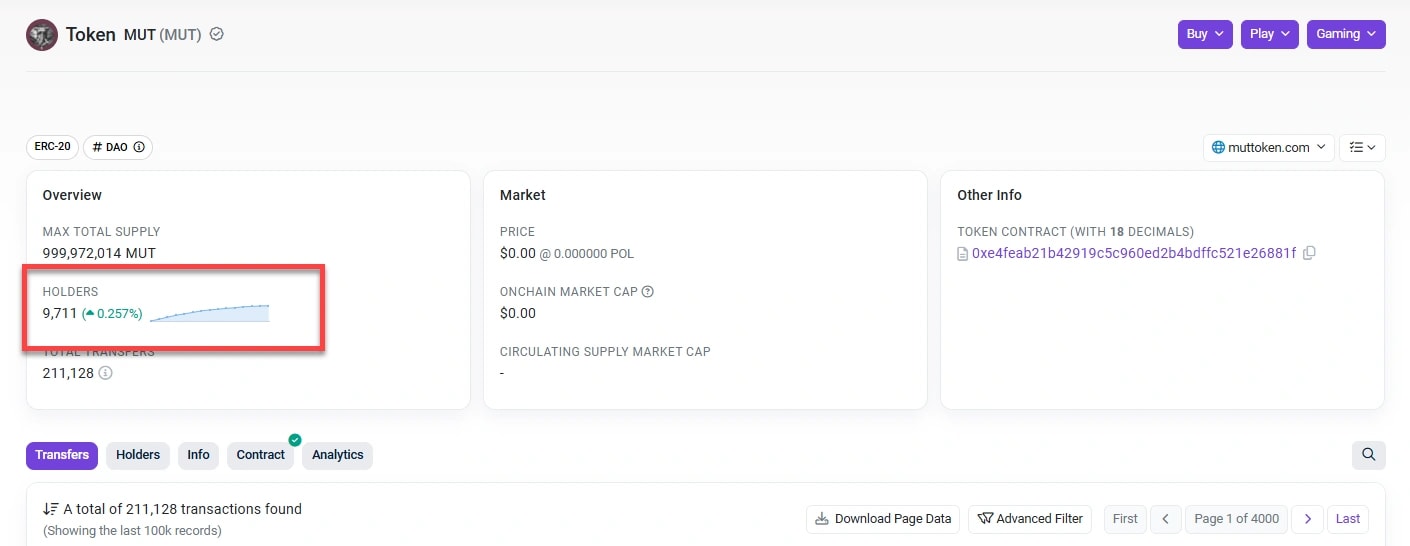Click the search magnifier button

[1369, 455]
